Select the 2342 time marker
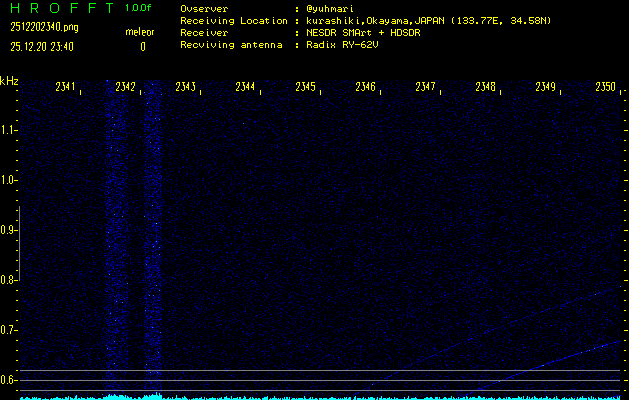 pos(126,88)
